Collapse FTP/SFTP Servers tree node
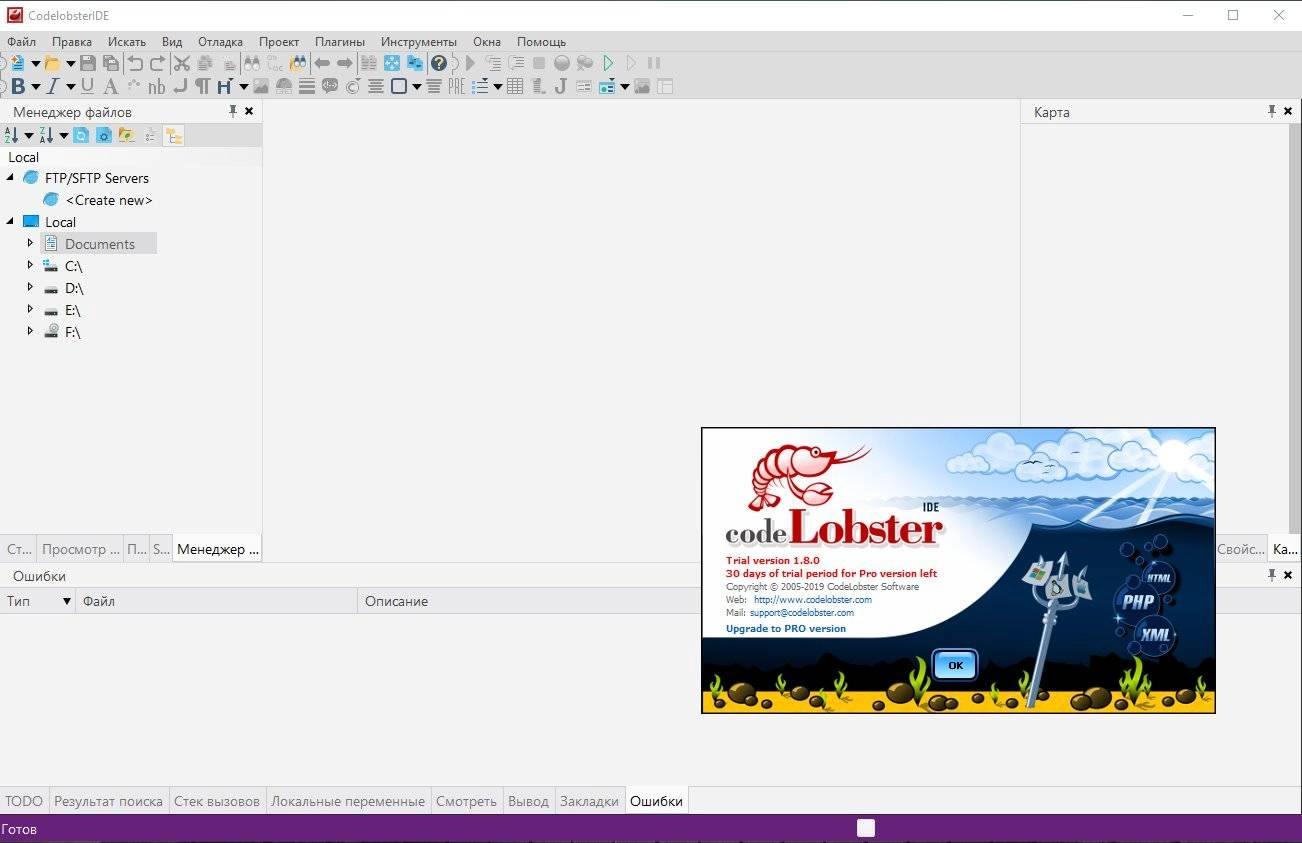The width and height of the screenshot is (1302, 843). coord(11,177)
